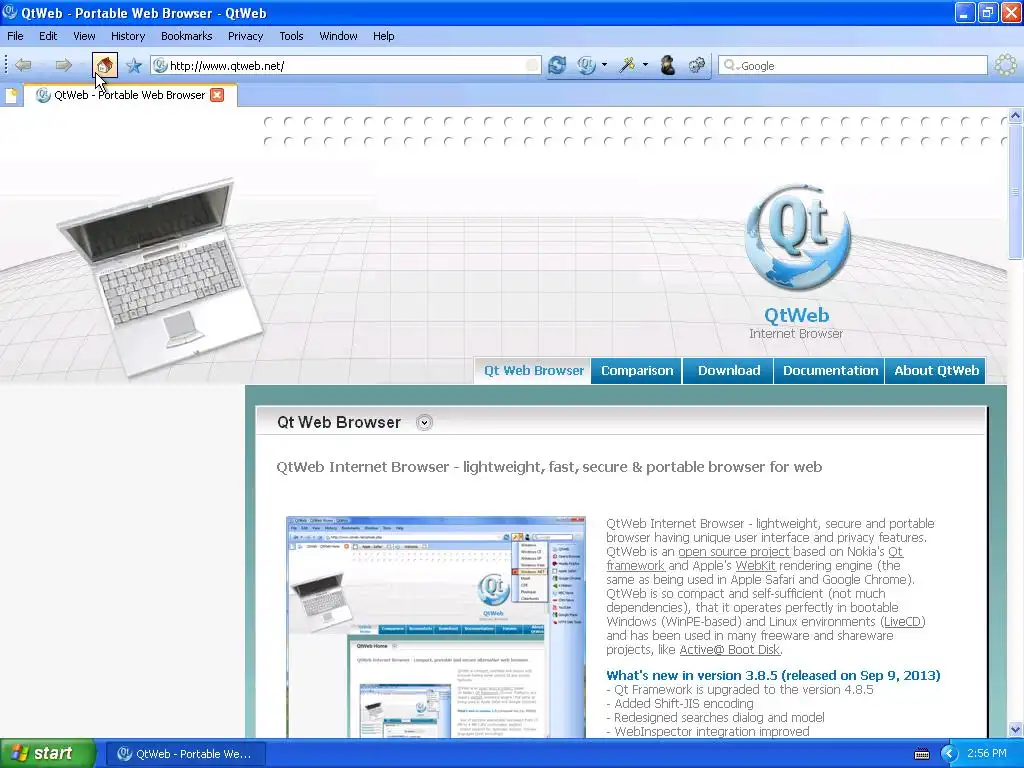Open the Comparison page tab
Screen dimensions: 1024x768
pyautogui.click(x=637, y=370)
